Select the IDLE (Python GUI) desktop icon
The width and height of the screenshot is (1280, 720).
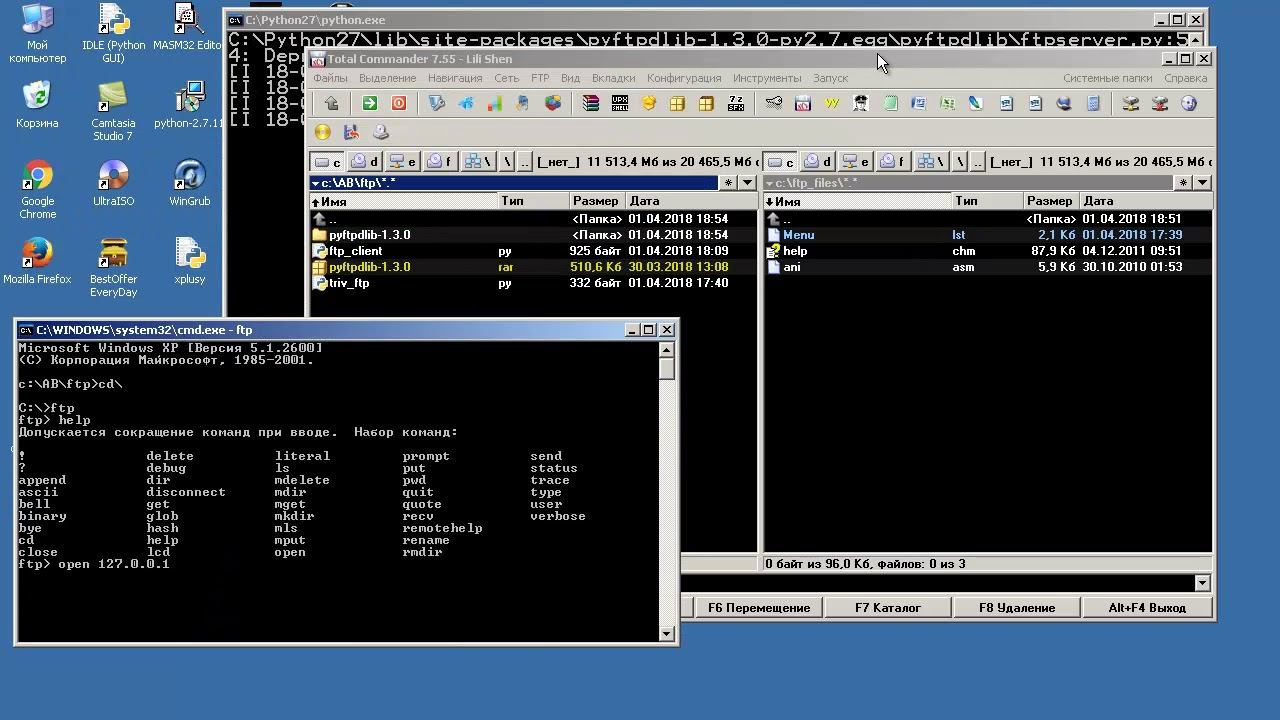point(113,34)
